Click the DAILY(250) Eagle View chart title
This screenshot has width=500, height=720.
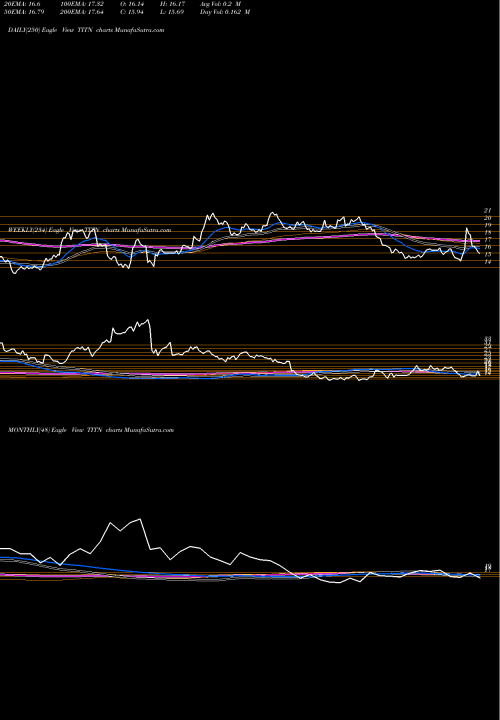click(86, 30)
